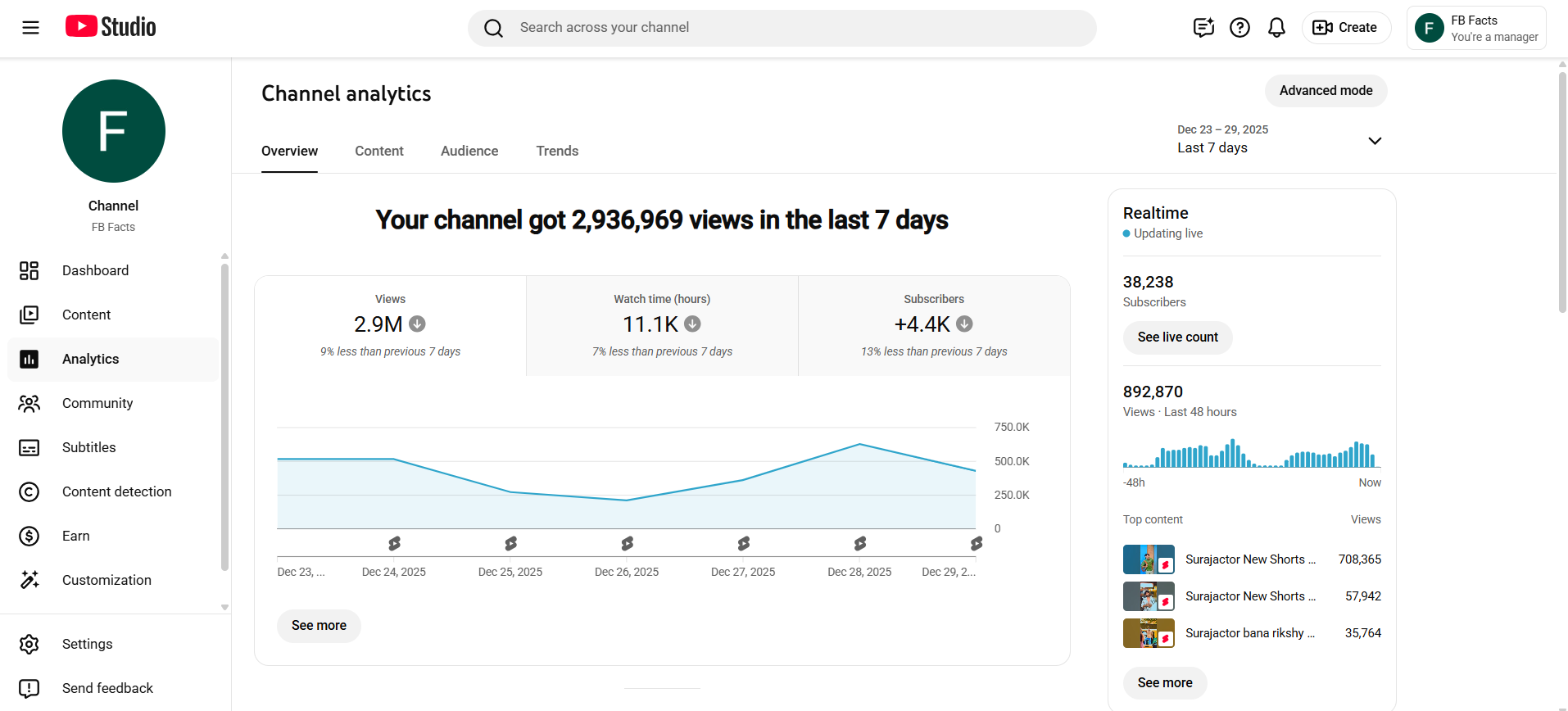
Task: Click the Create button
Action: [1346, 28]
